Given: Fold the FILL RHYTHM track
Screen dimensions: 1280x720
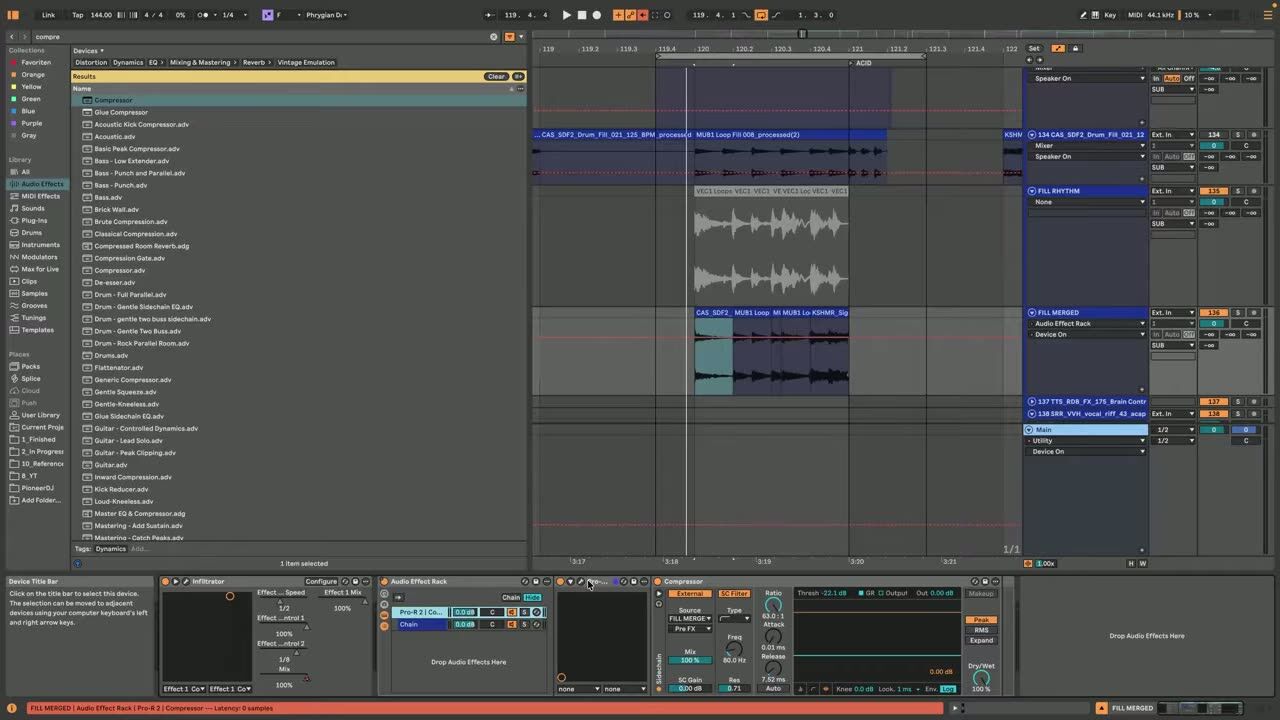Looking at the screenshot, I should [x=1032, y=190].
